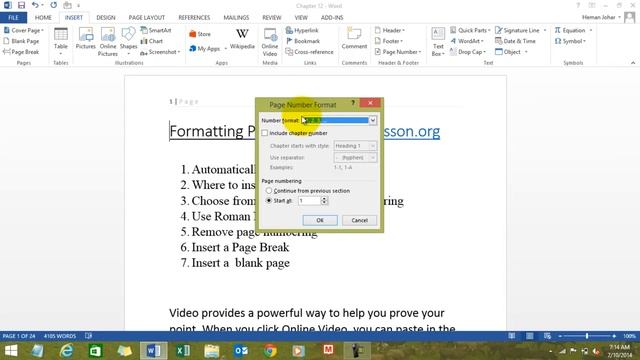
Task: Insert a Page Break from ribbon
Action: [x=21, y=52]
